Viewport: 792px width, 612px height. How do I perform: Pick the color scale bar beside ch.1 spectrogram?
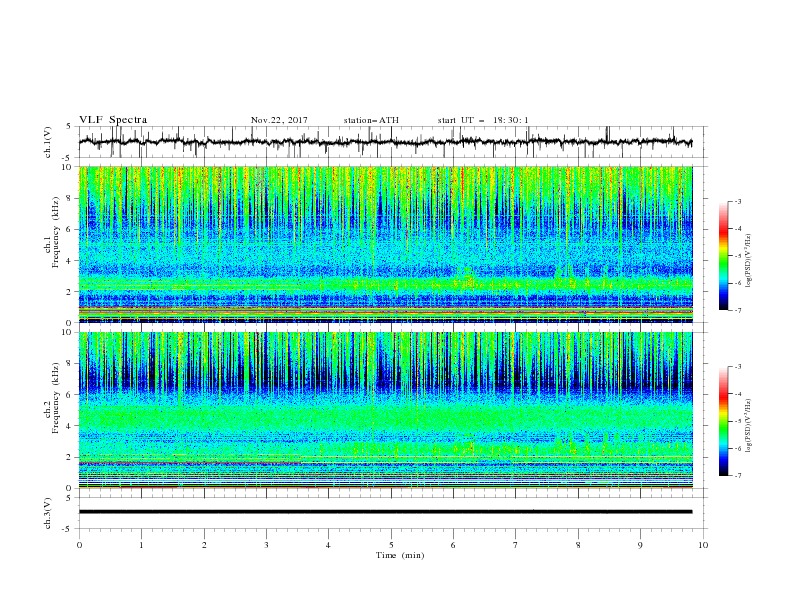tap(724, 256)
